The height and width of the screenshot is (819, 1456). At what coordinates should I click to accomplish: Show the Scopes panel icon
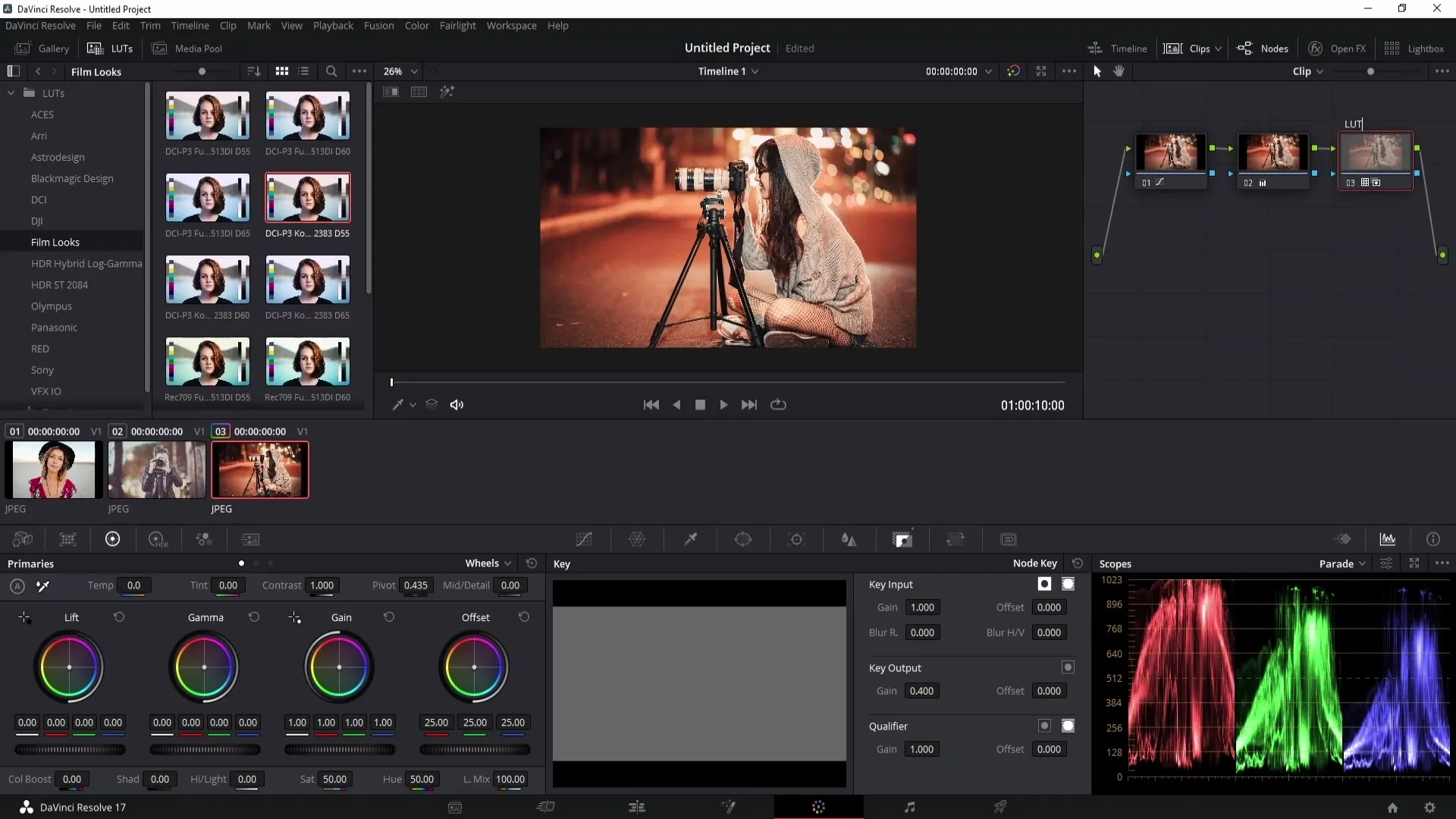pyautogui.click(x=1388, y=539)
